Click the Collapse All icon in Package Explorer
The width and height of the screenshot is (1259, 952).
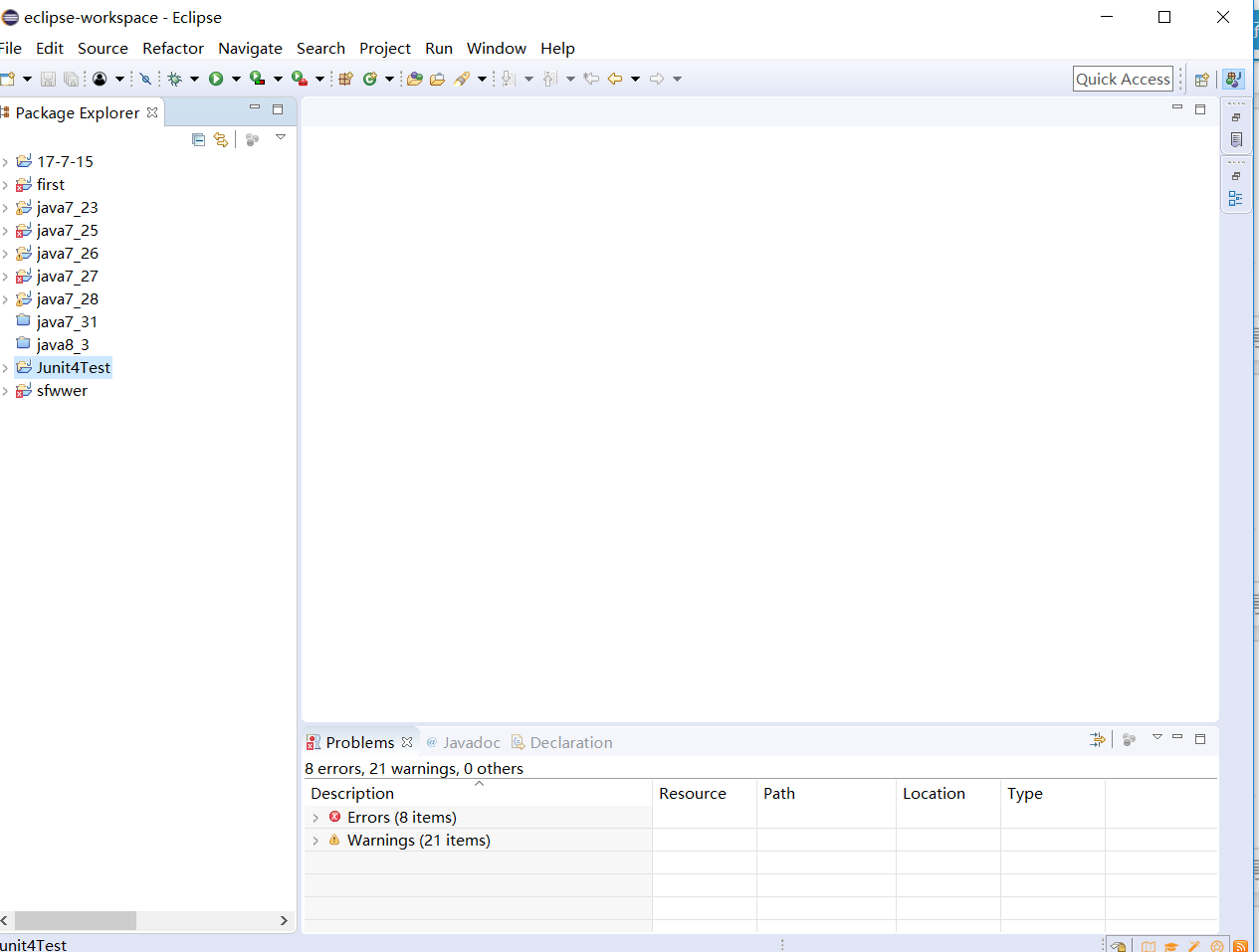point(198,139)
